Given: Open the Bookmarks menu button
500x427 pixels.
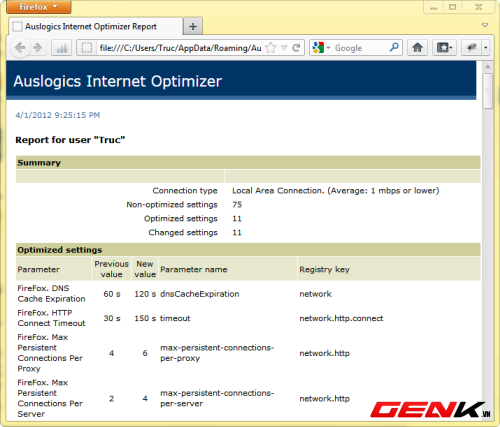Looking at the screenshot, I should pos(444,48).
